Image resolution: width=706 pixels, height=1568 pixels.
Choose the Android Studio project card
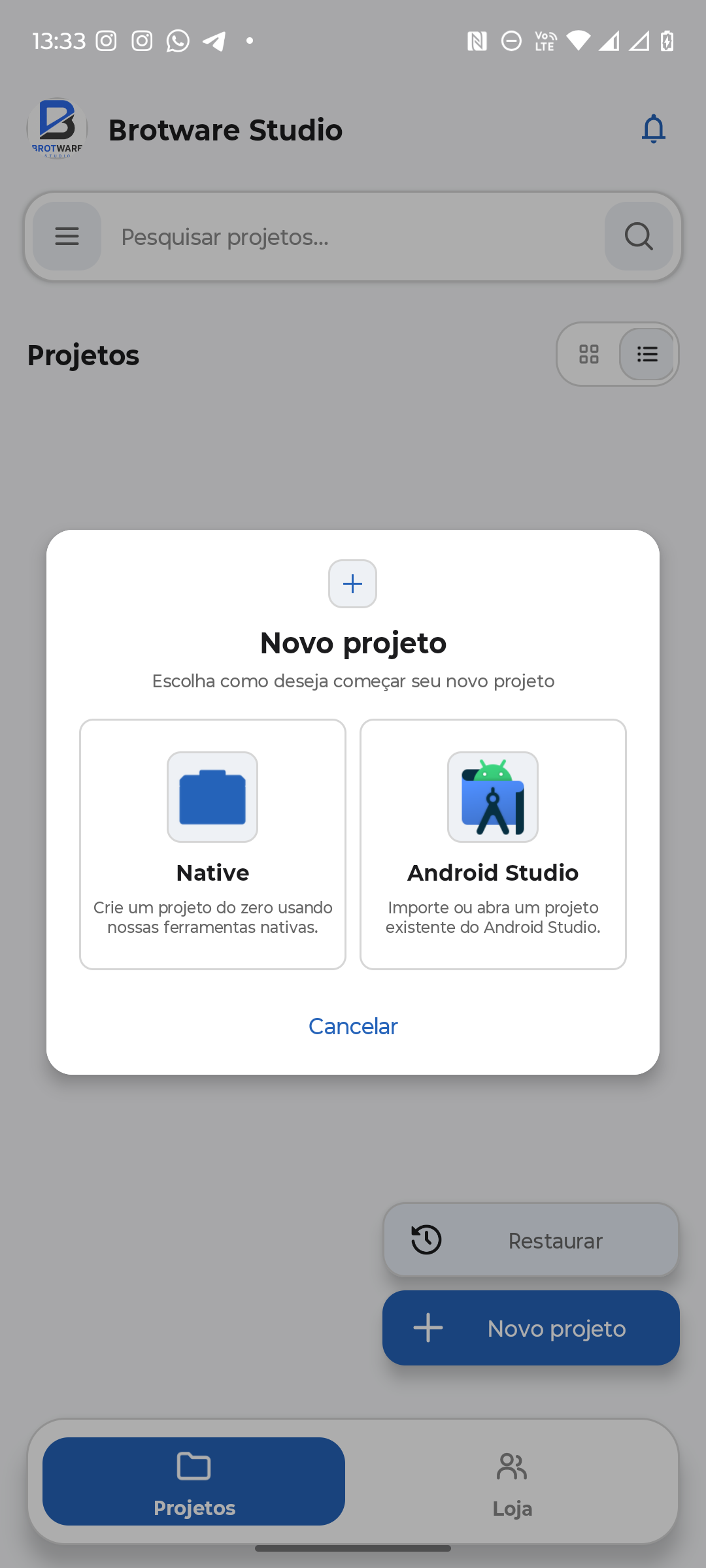[x=493, y=844]
